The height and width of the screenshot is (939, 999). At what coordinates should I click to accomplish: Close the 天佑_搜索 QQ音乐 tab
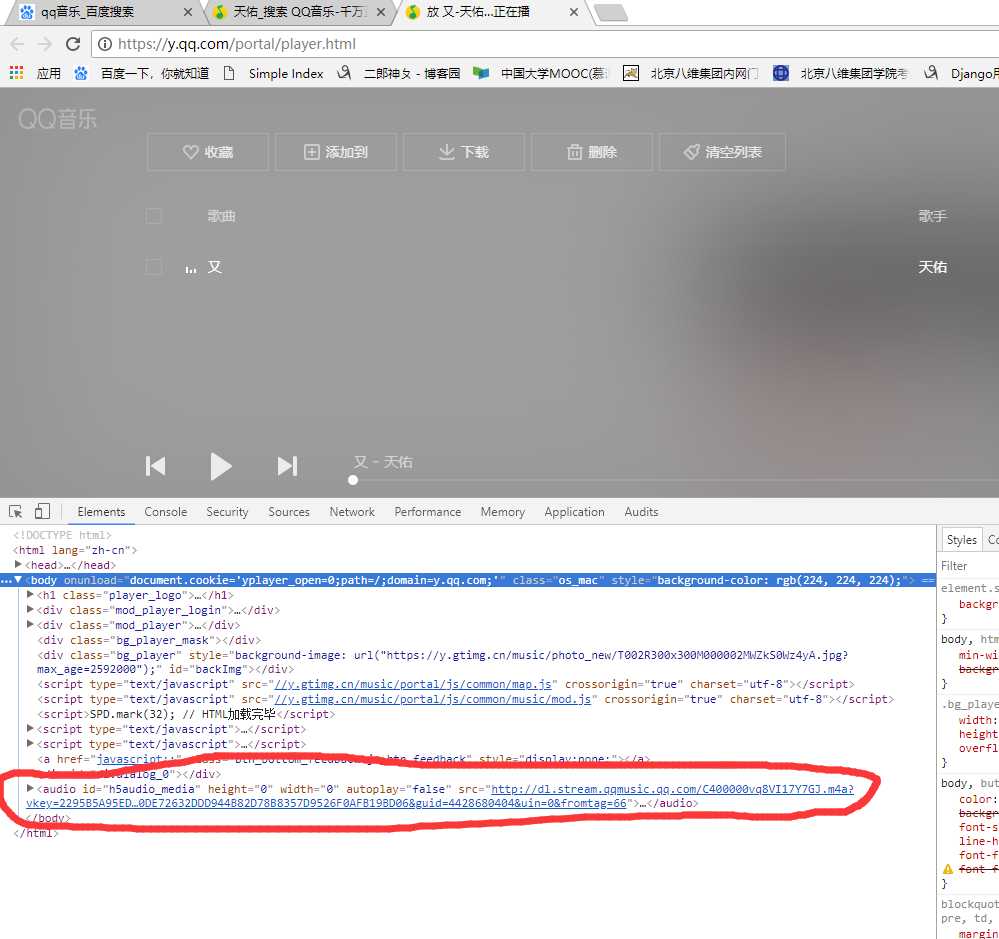tap(380, 12)
